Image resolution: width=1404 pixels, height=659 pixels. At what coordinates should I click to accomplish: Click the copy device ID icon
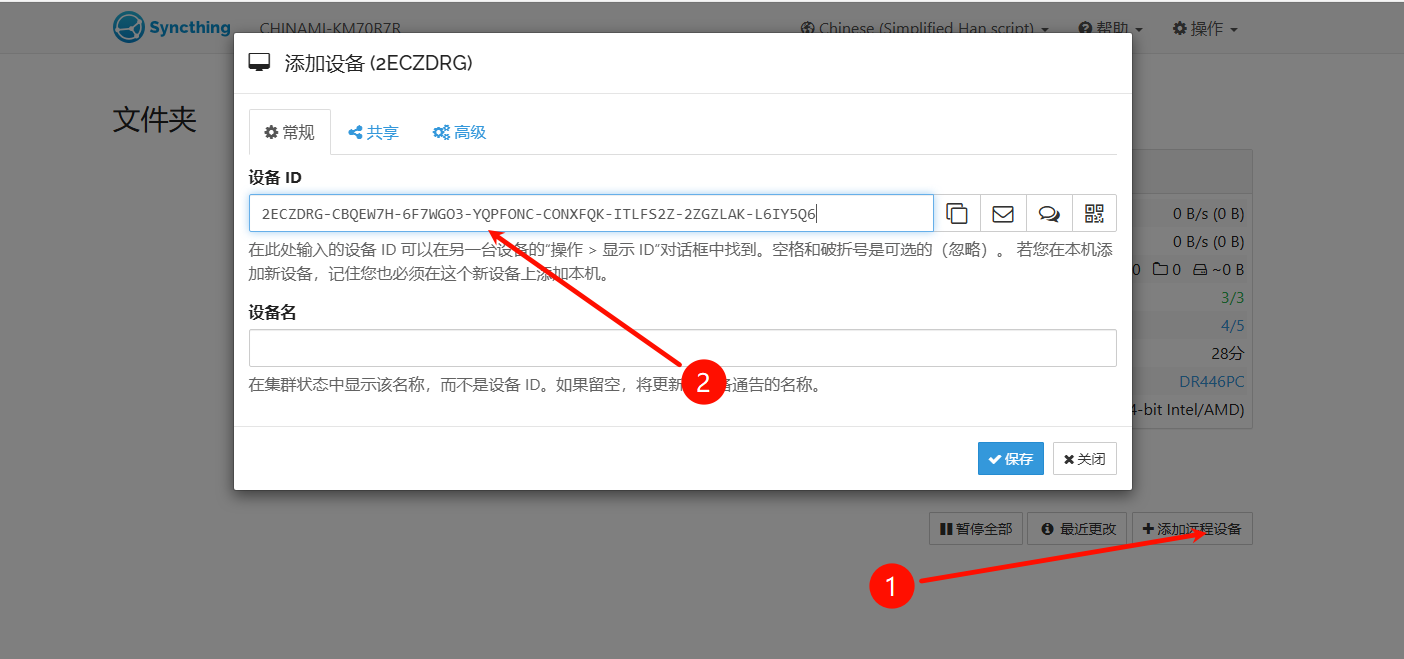[957, 213]
